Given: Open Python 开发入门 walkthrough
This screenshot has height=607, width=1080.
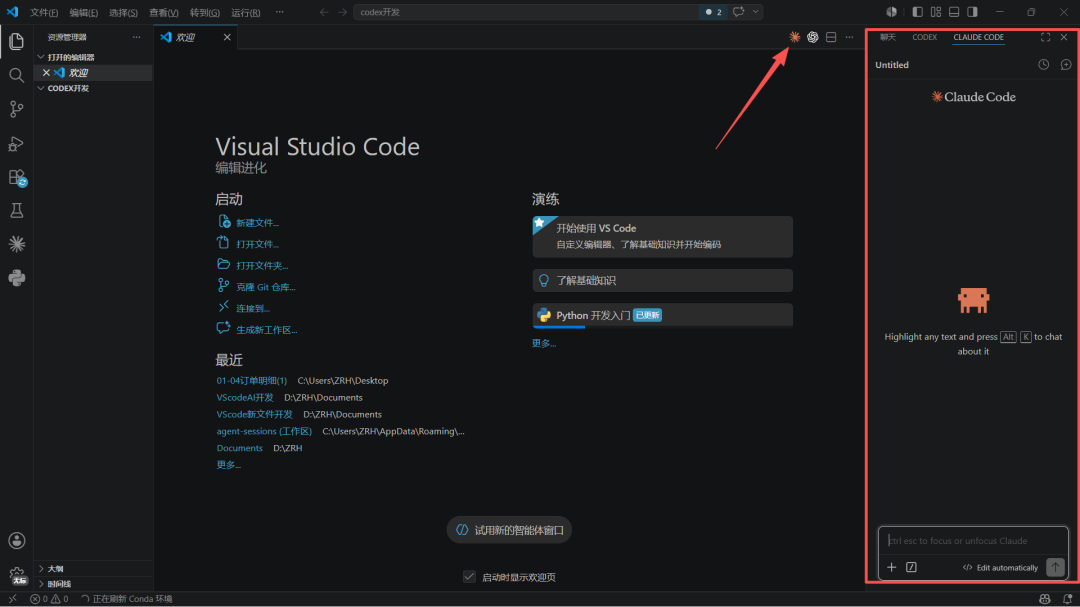Looking at the screenshot, I should [663, 315].
